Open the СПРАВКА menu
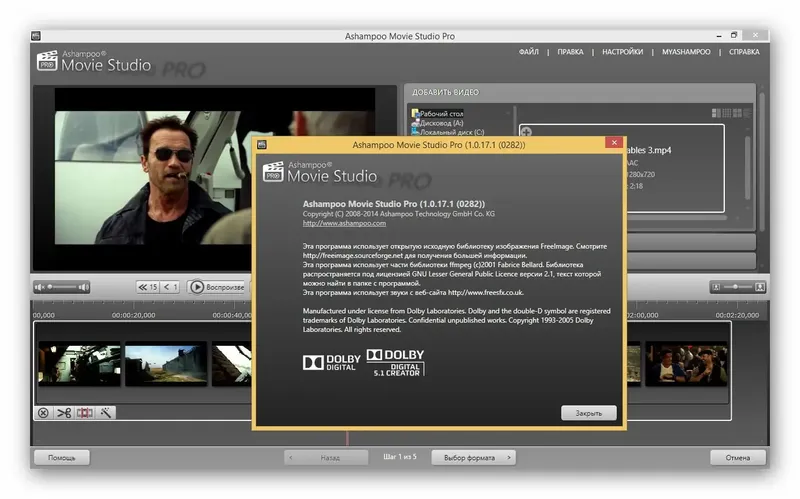Screen dimensions: 800x499 744,52
